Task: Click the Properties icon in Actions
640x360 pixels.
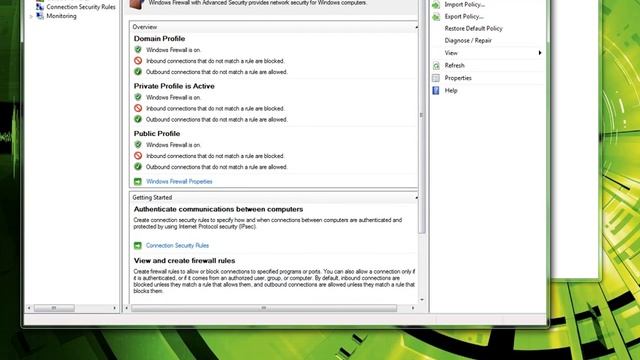Action: click(x=436, y=78)
